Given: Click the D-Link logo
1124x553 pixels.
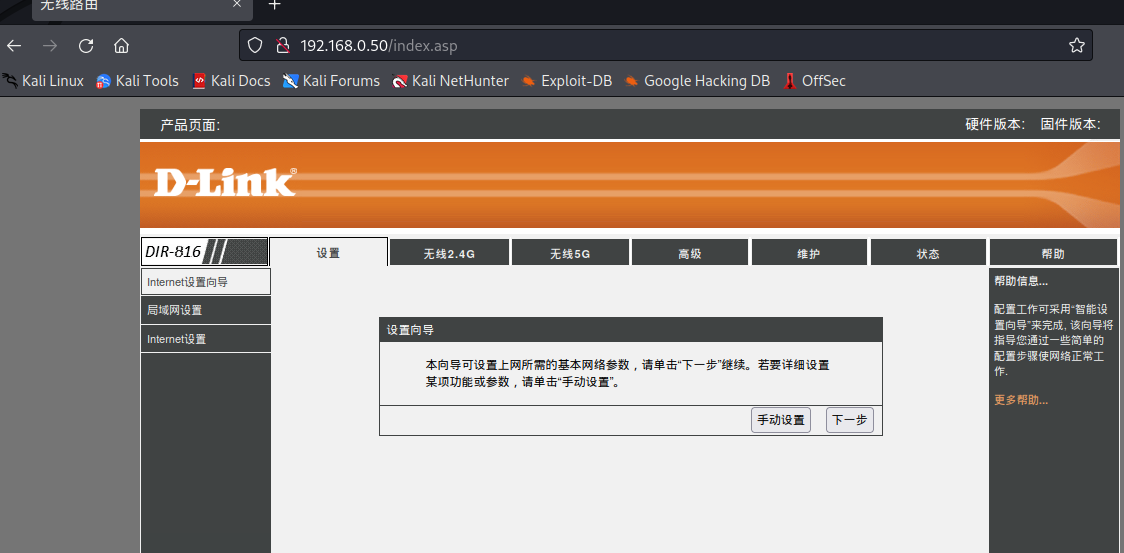Looking at the screenshot, I should tap(225, 182).
